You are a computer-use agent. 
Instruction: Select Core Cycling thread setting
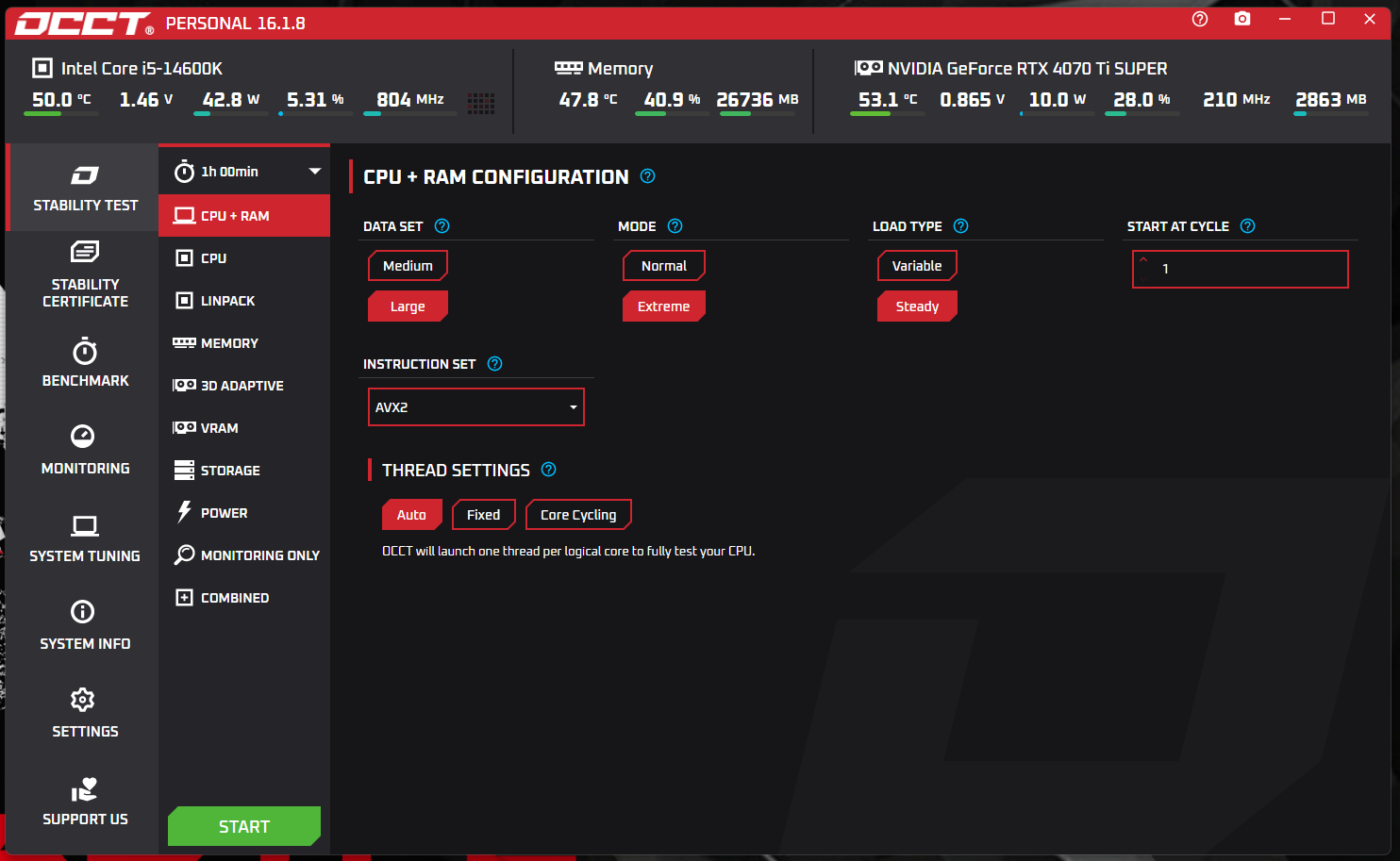click(578, 515)
